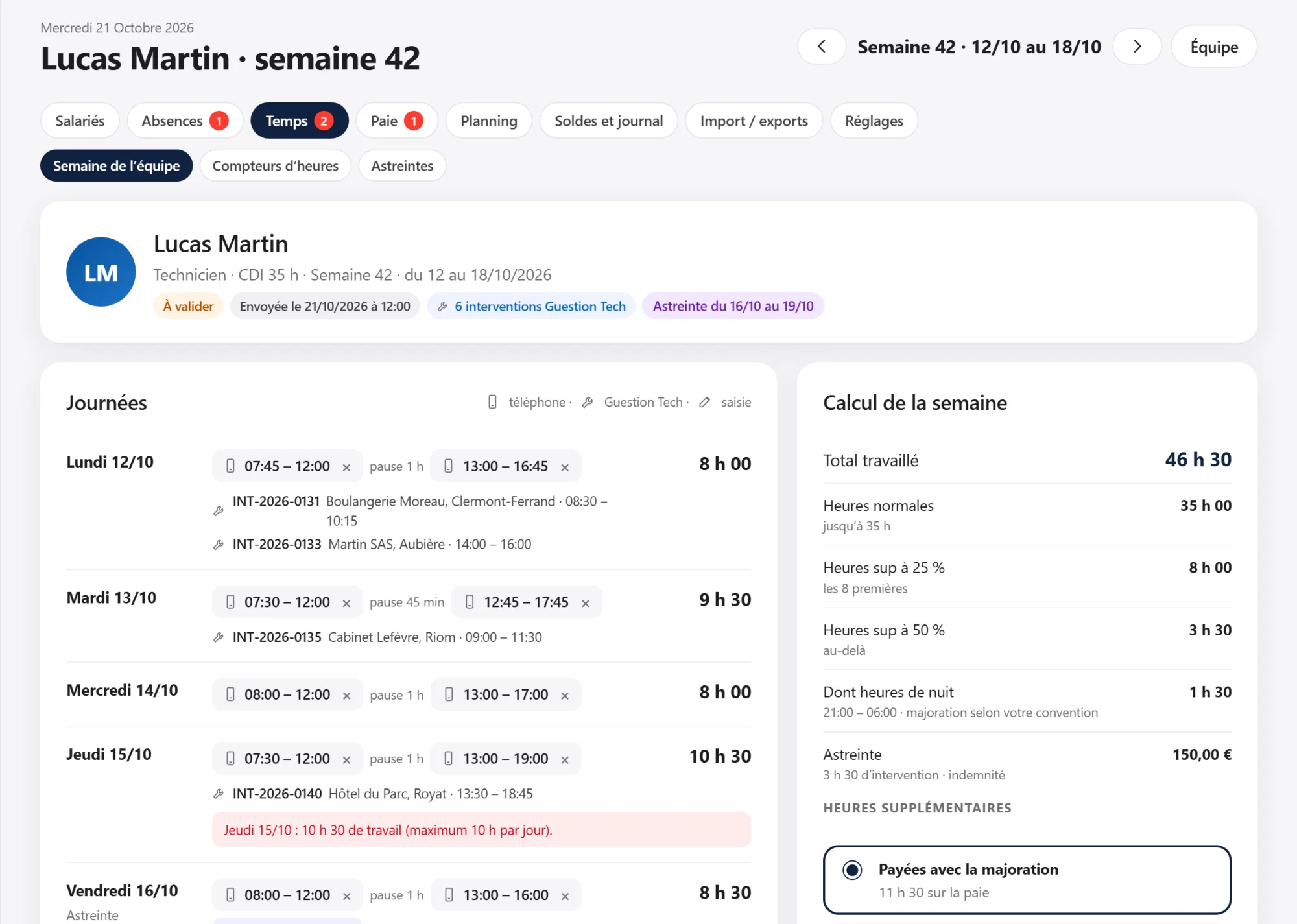The width and height of the screenshot is (1297, 924).
Task: Click the wrench icon beside INT-2026-0135
Action: point(219,637)
